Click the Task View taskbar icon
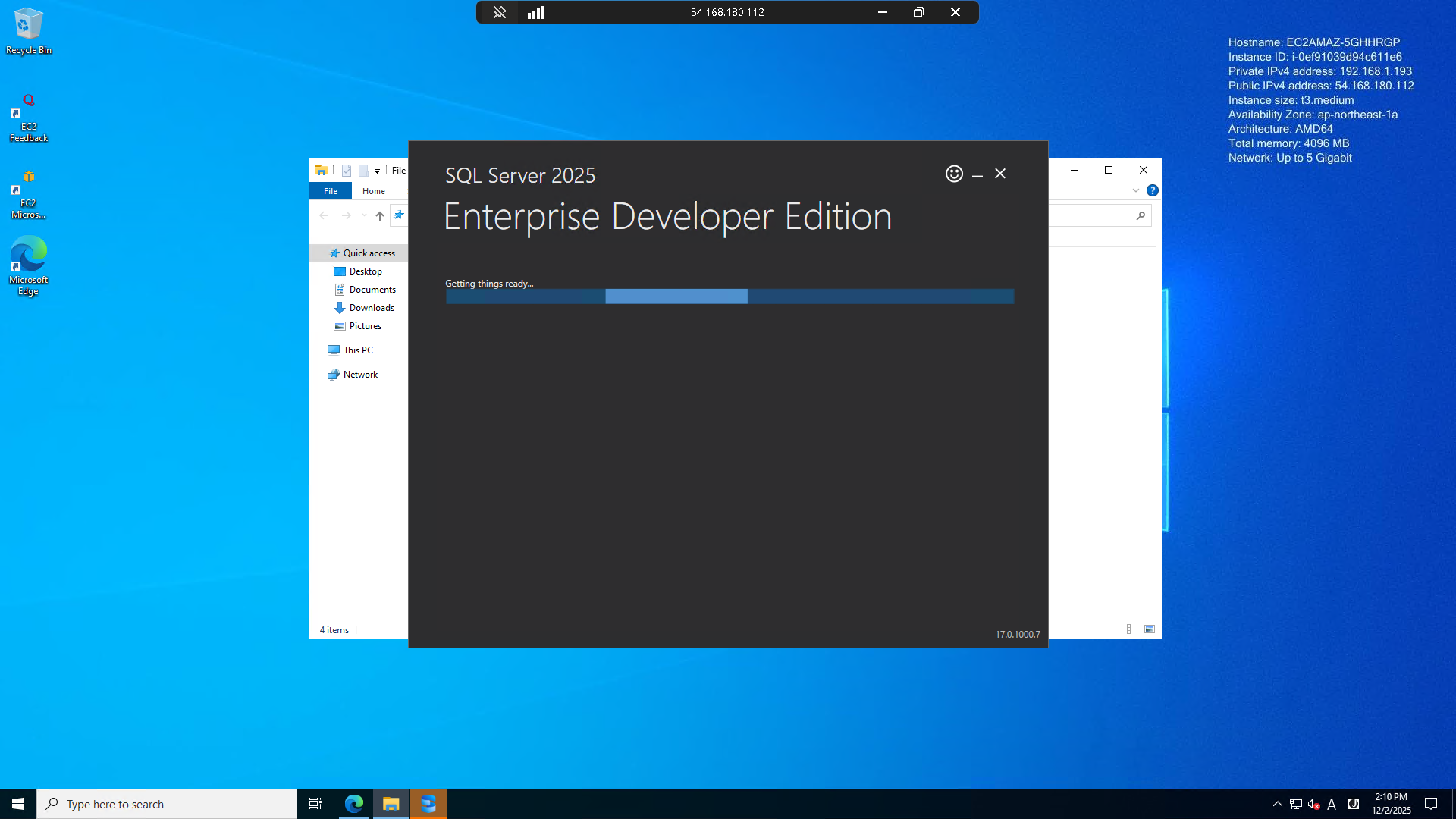Image resolution: width=1456 pixels, height=819 pixels. pyautogui.click(x=315, y=804)
